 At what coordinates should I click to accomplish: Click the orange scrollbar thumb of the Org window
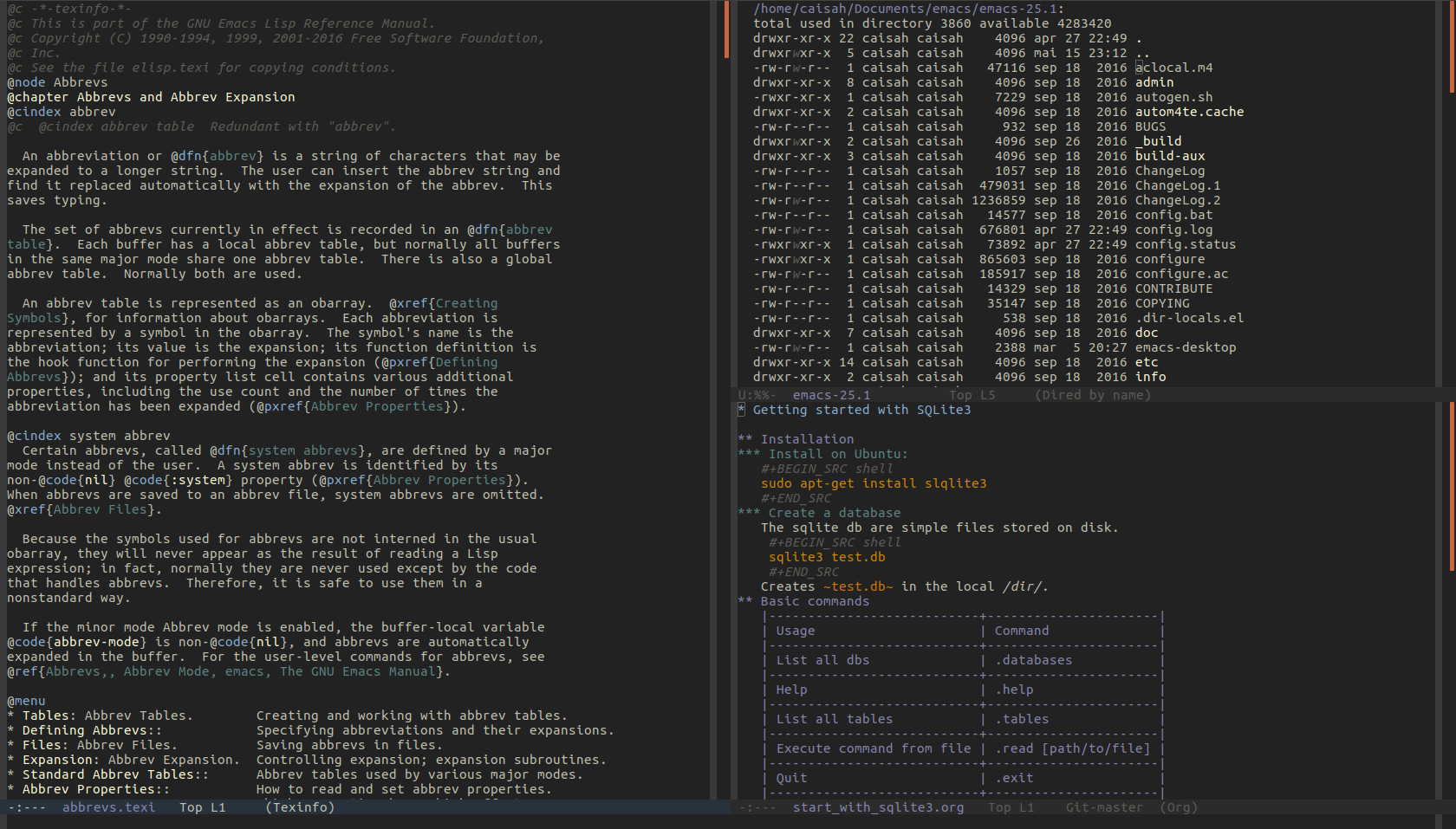pos(1452,487)
